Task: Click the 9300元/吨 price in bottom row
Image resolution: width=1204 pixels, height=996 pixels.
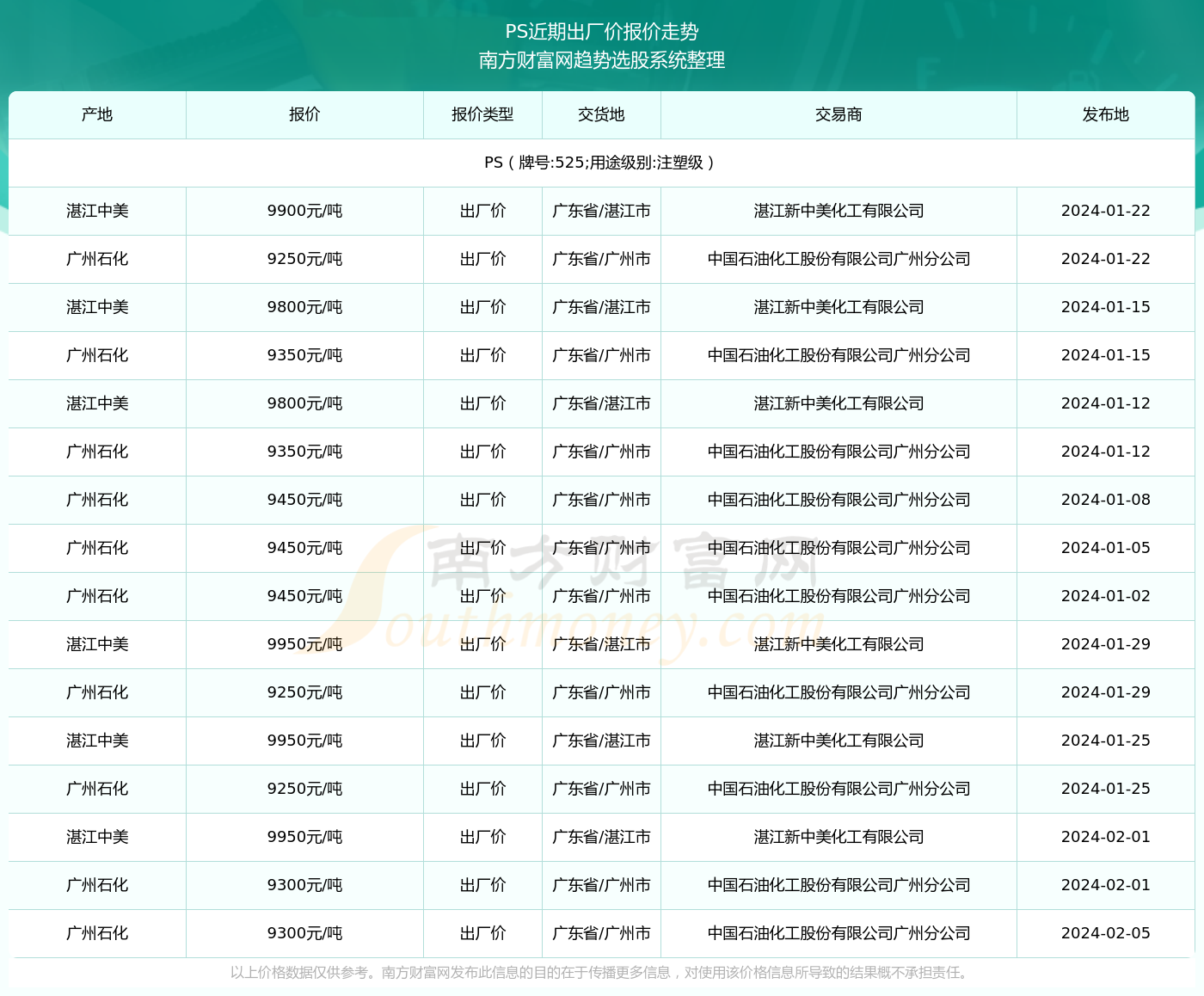Action: click(x=304, y=933)
